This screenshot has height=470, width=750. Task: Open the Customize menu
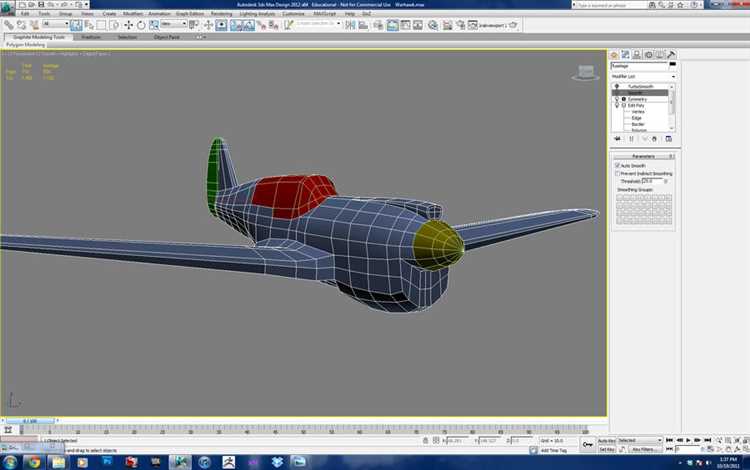coord(293,13)
